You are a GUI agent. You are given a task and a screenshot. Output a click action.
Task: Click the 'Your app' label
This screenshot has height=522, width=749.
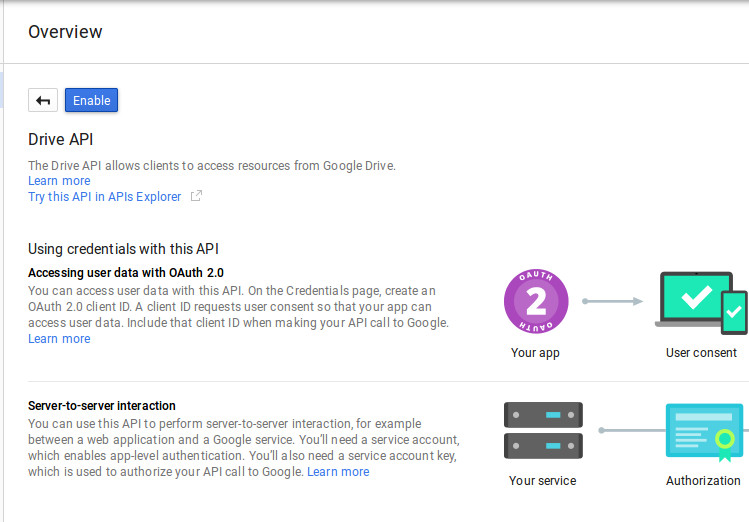pos(535,353)
